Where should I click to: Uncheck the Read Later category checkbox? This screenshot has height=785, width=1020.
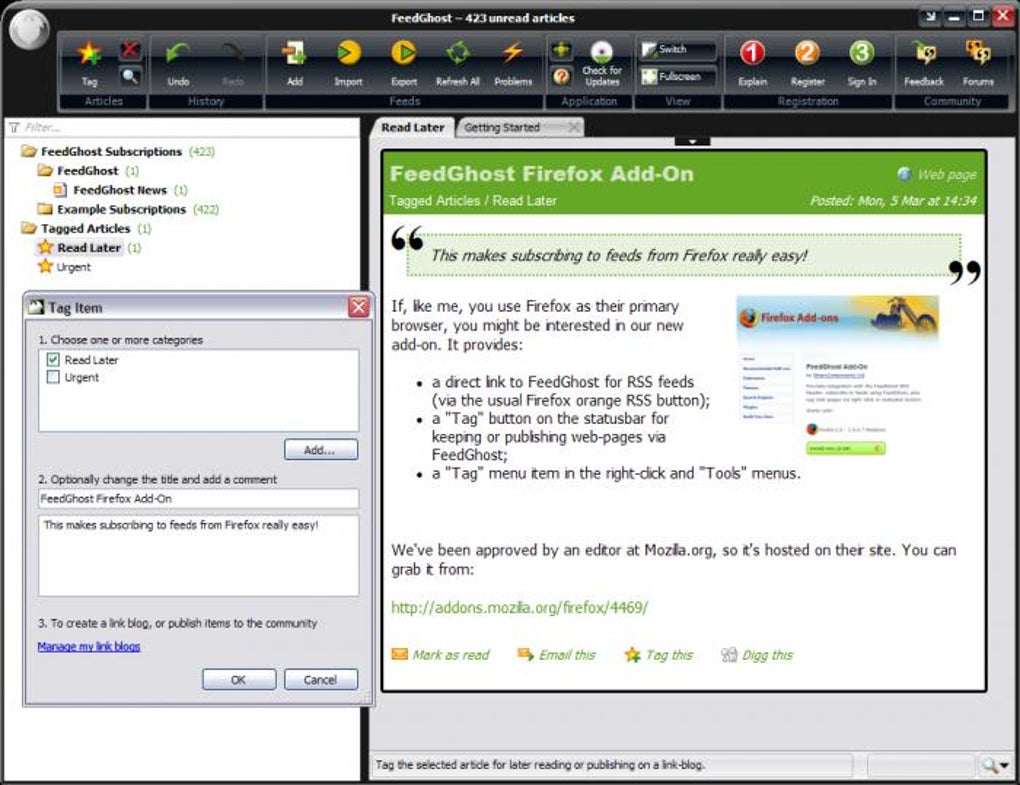[53, 360]
